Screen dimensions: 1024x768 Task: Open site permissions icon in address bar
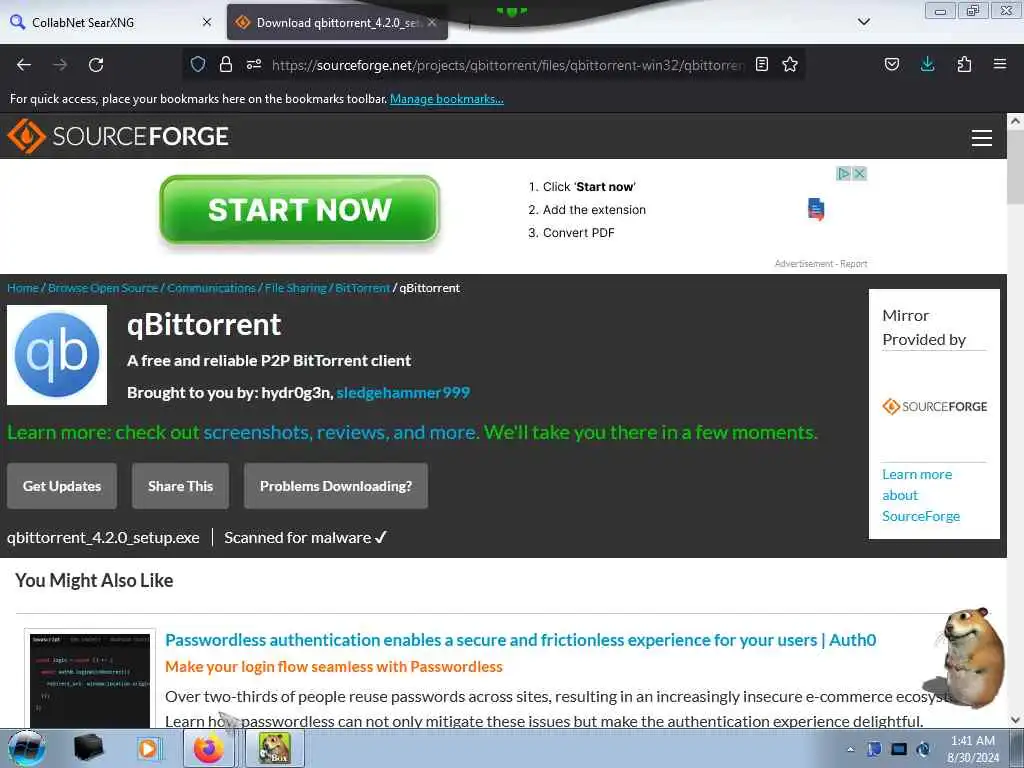(x=253, y=64)
